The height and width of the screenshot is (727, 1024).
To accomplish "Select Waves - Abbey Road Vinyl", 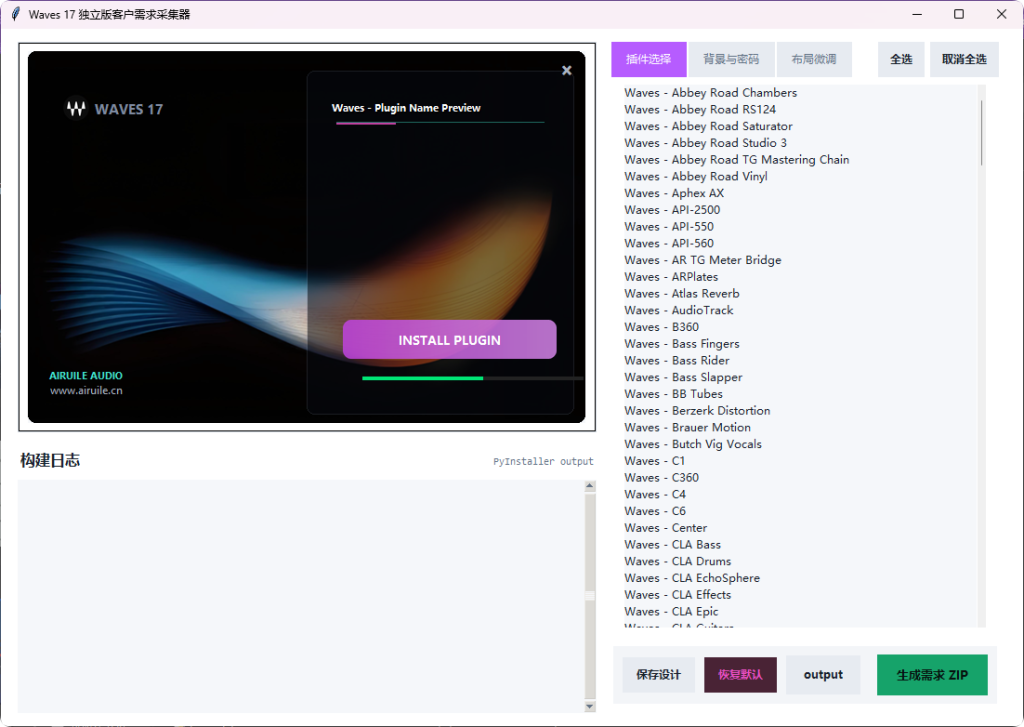I will tap(696, 176).
